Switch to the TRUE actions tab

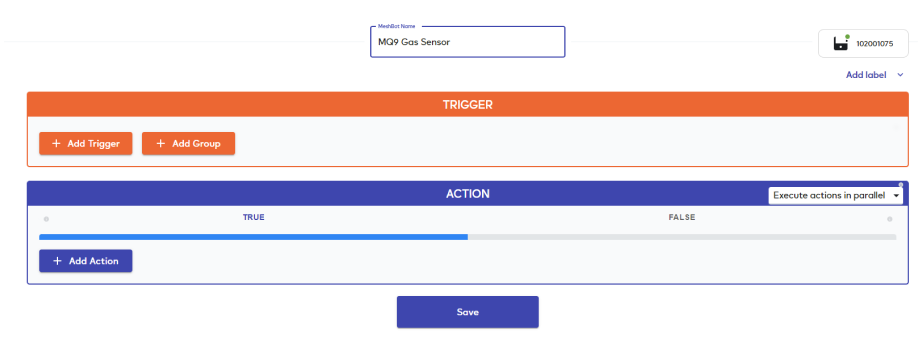[253, 217]
